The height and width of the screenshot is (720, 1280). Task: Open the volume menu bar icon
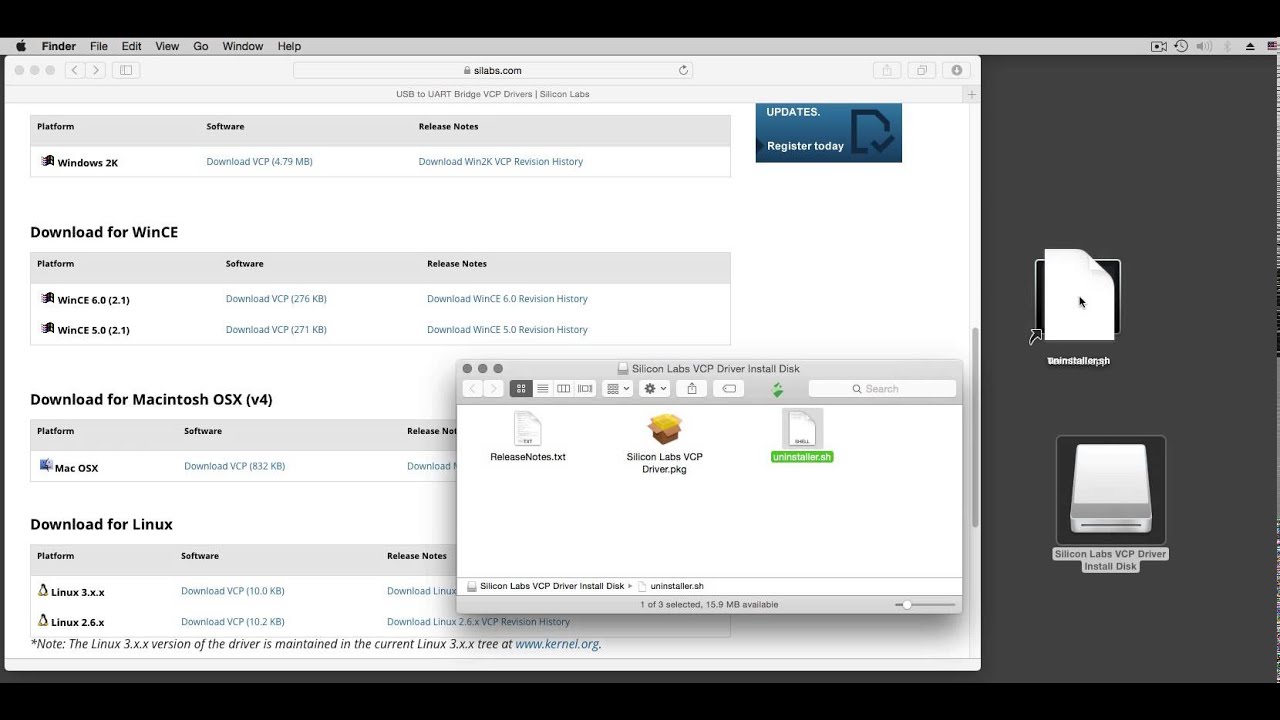tap(1204, 46)
